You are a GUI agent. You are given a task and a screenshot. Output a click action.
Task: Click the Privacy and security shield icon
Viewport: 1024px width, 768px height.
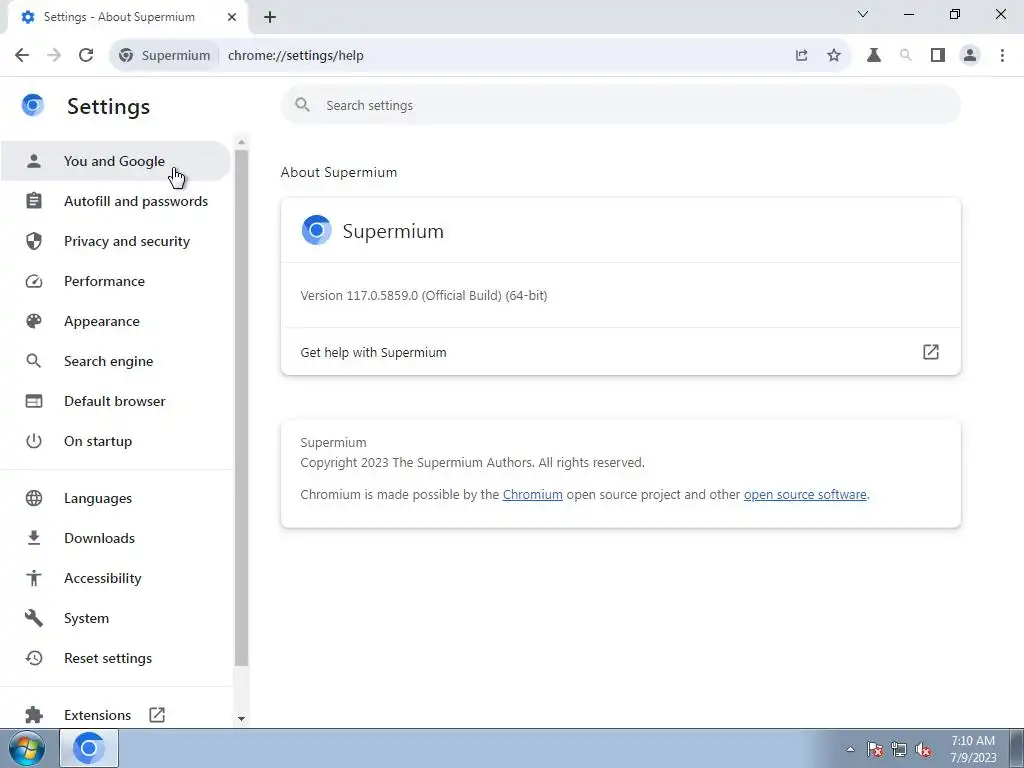pyautogui.click(x=34, y=241)
